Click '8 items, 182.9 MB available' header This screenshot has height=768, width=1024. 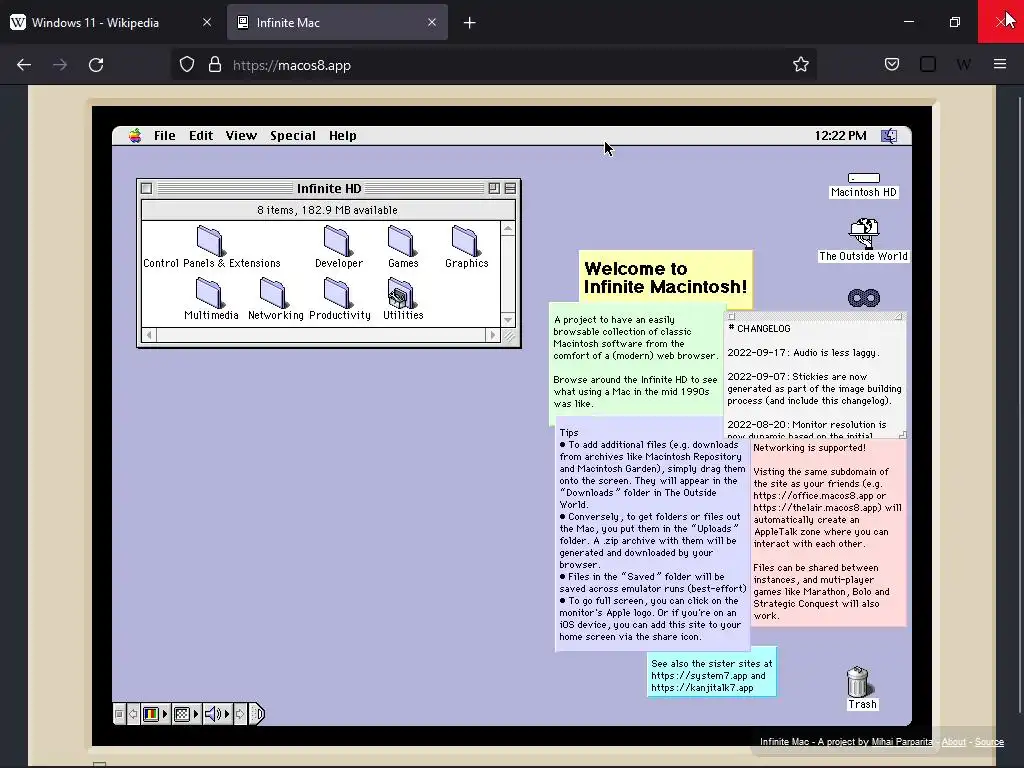coord(328,210)
